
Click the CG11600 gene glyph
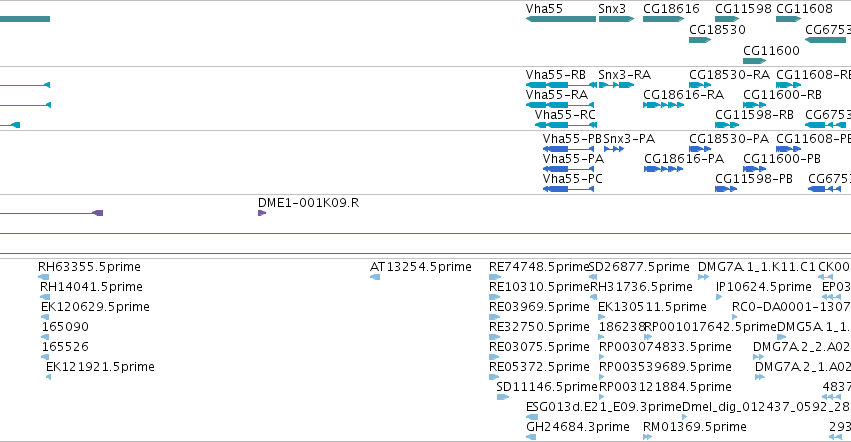(754, 61)
